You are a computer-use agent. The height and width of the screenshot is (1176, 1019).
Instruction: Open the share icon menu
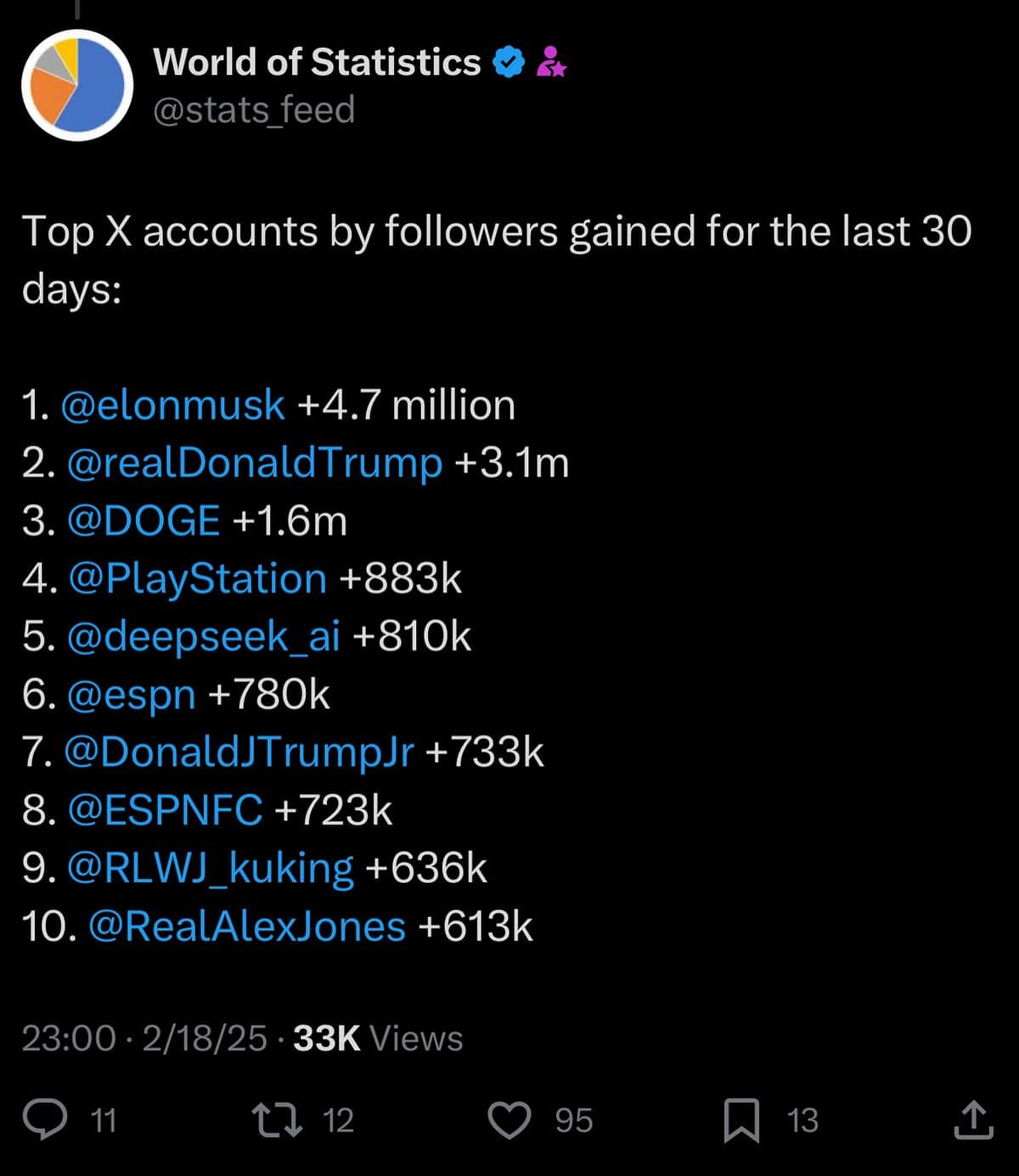pyautogui.click(x=973, y=1120)
